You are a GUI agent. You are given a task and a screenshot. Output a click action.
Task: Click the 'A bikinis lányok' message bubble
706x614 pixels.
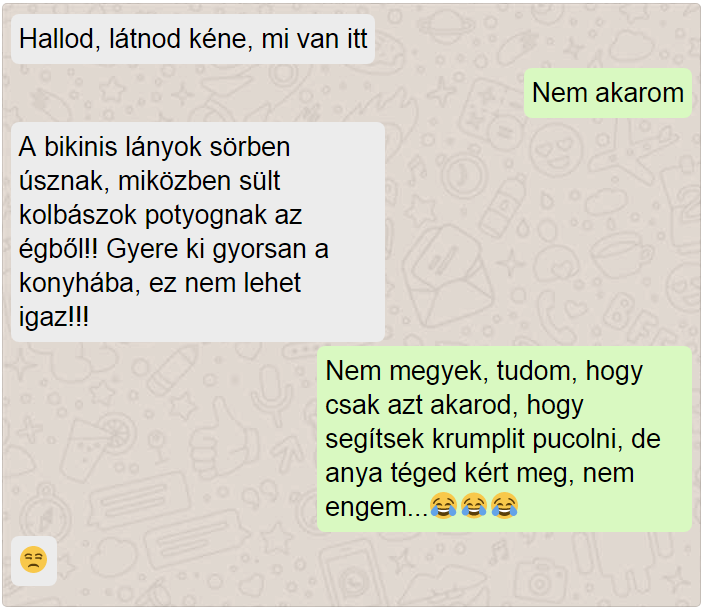click(x=198, y=232)
